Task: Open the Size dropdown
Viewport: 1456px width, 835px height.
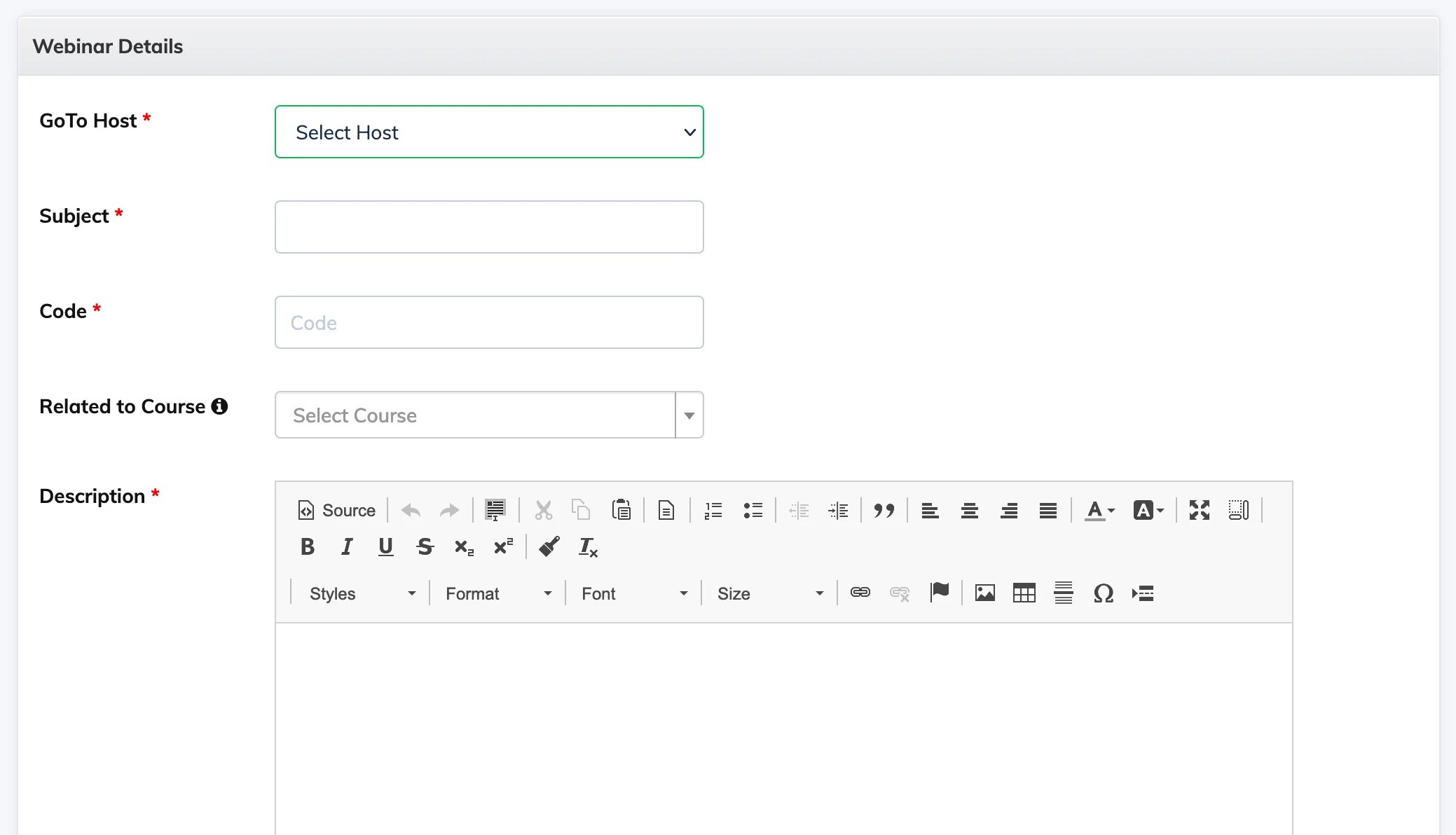Action: click(769, 594)
